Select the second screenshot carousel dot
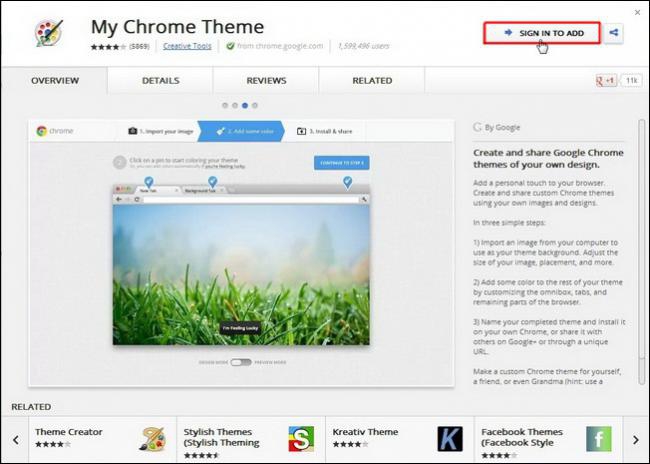The width and height of the screenshot is (650, 464). (x=235, y=105)
